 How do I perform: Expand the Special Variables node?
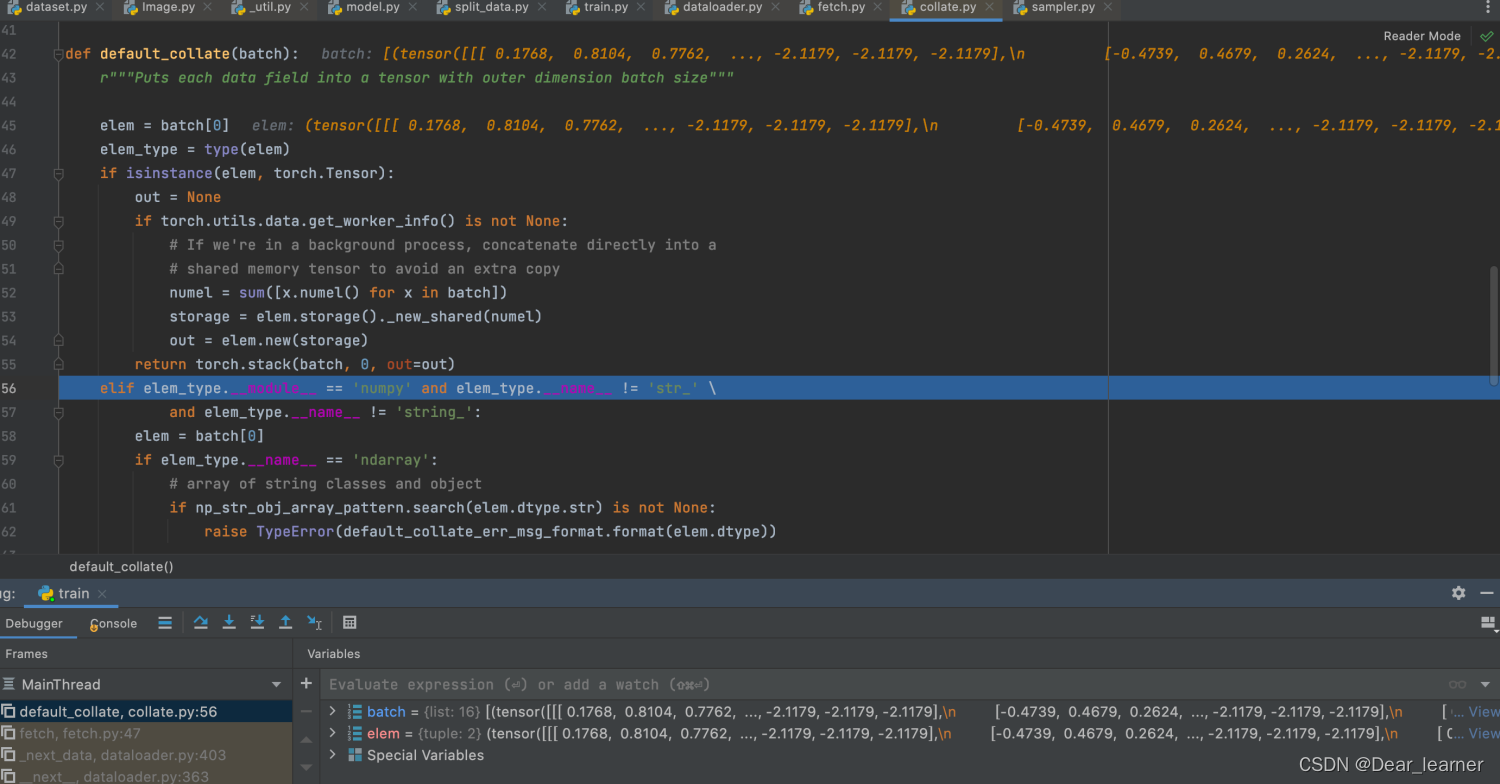tap(333, 755)
